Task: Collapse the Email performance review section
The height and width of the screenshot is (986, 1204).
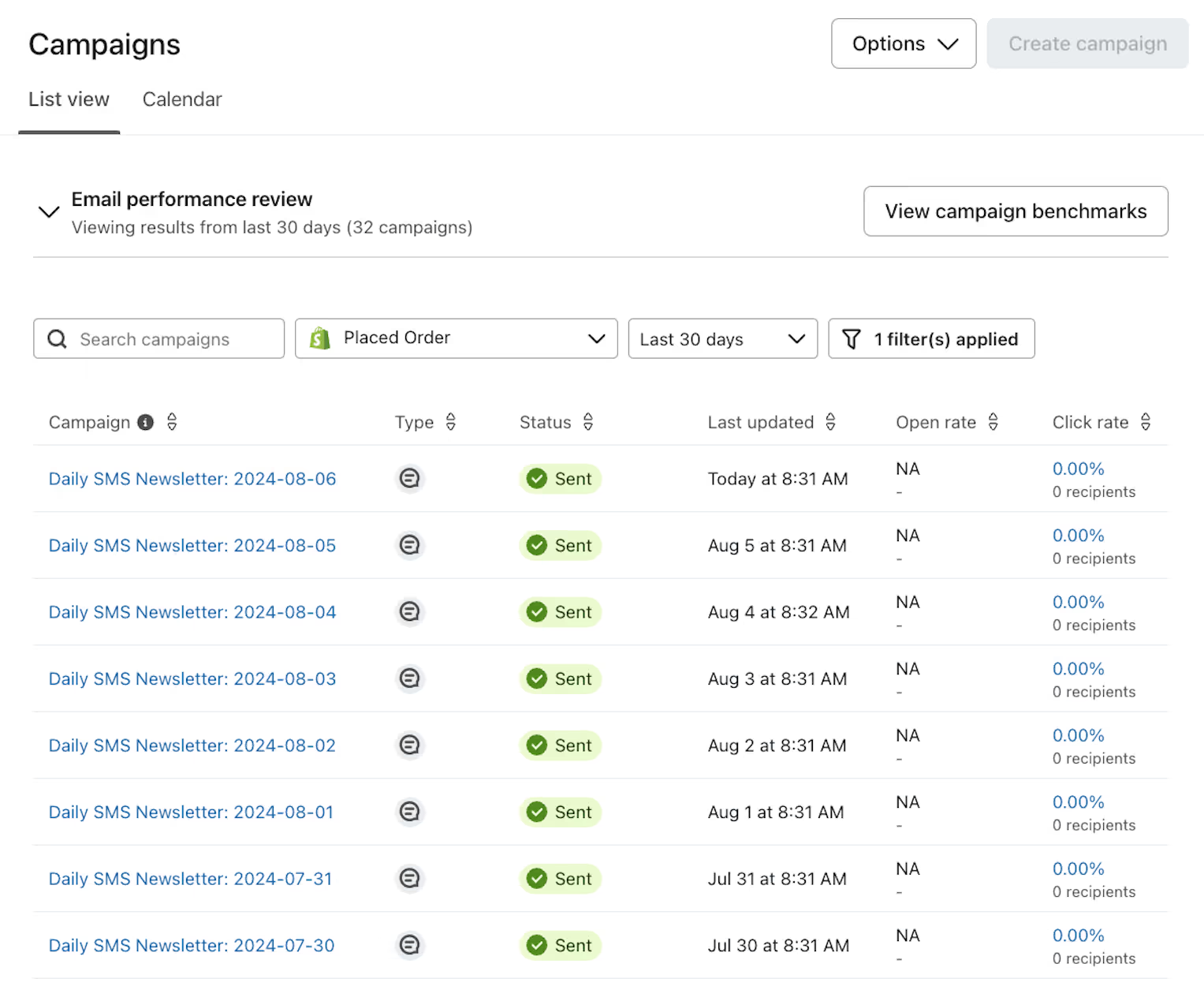Action: pos(49,211)
